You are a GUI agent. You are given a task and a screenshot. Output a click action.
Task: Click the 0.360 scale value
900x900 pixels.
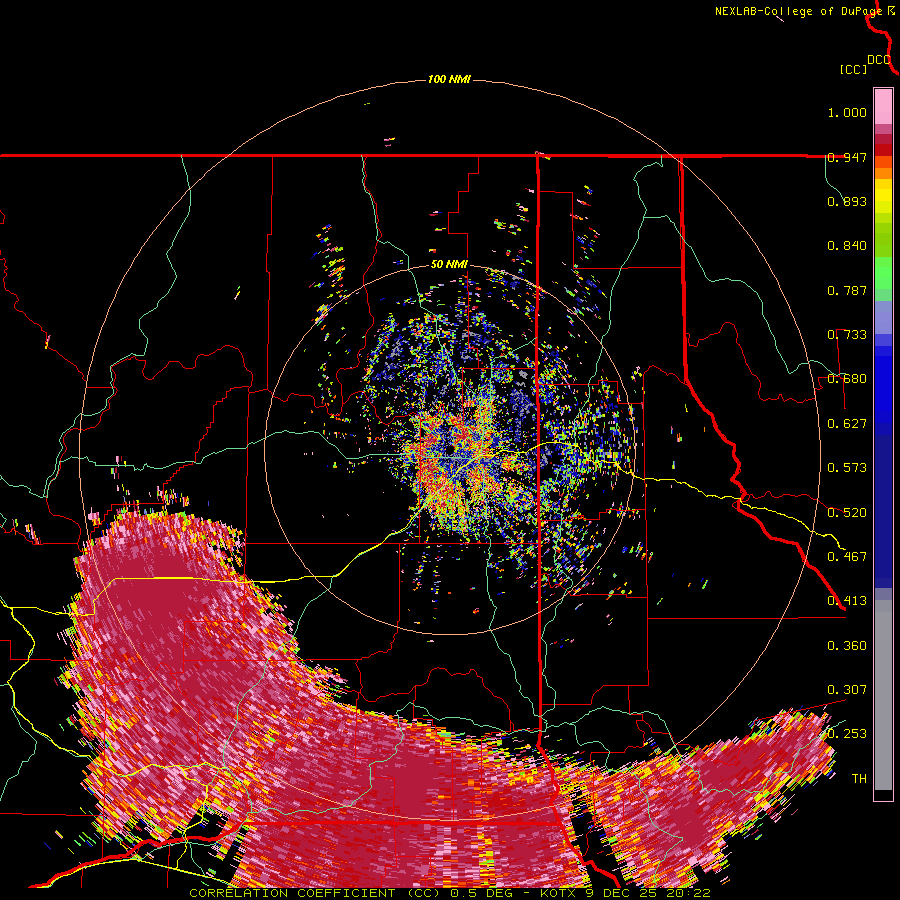847,646
